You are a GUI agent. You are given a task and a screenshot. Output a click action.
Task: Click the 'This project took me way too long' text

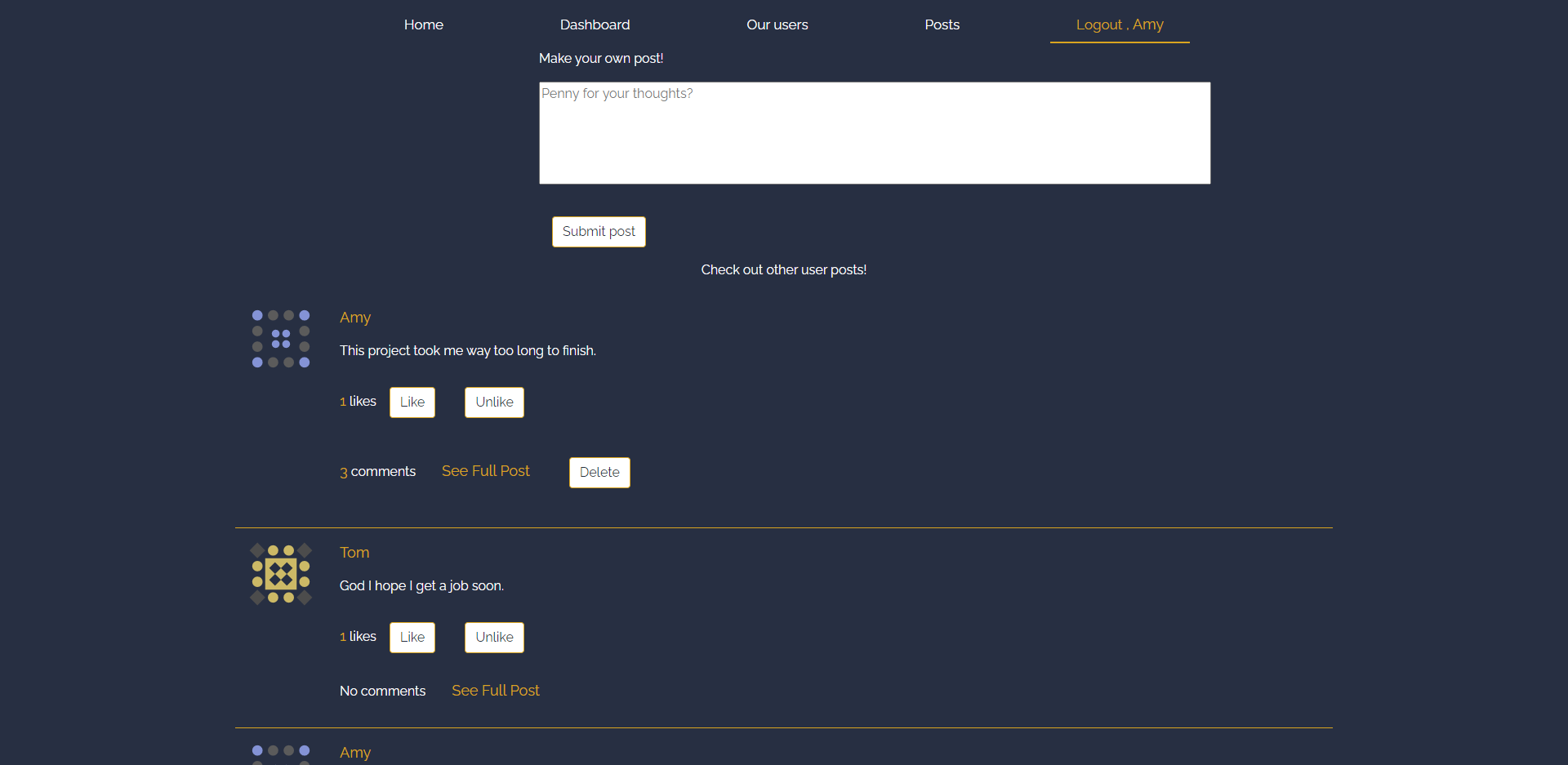tap(468, 351)
